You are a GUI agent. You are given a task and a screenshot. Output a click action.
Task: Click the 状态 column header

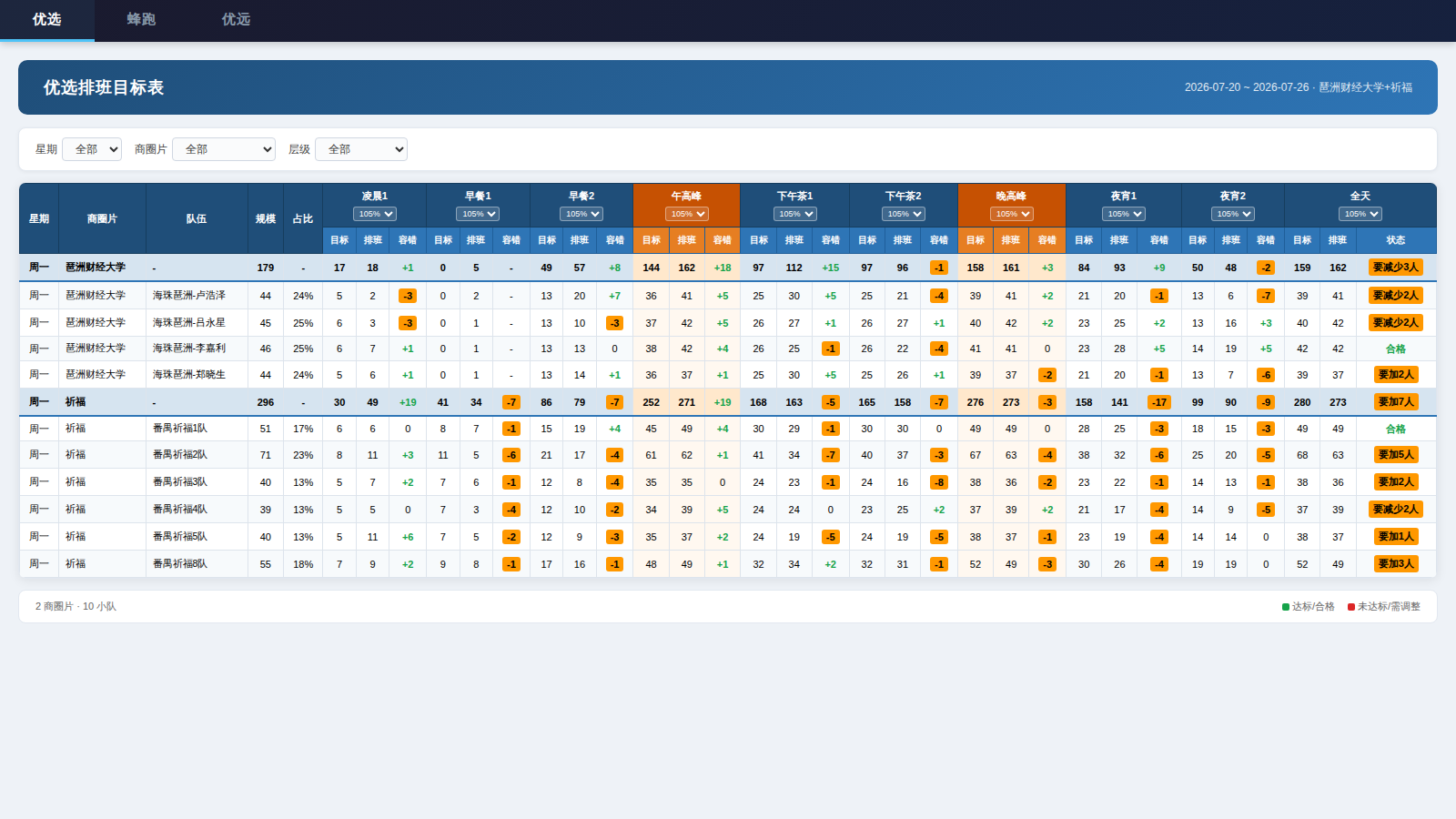[1396, 240]
